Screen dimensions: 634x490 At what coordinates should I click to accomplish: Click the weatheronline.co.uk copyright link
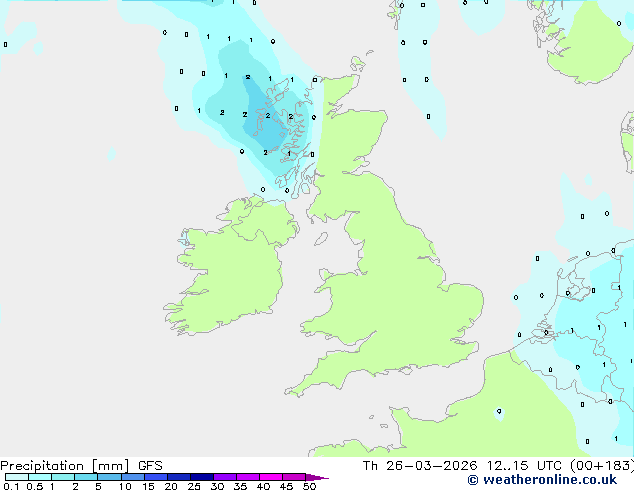[x=542, y=480]
